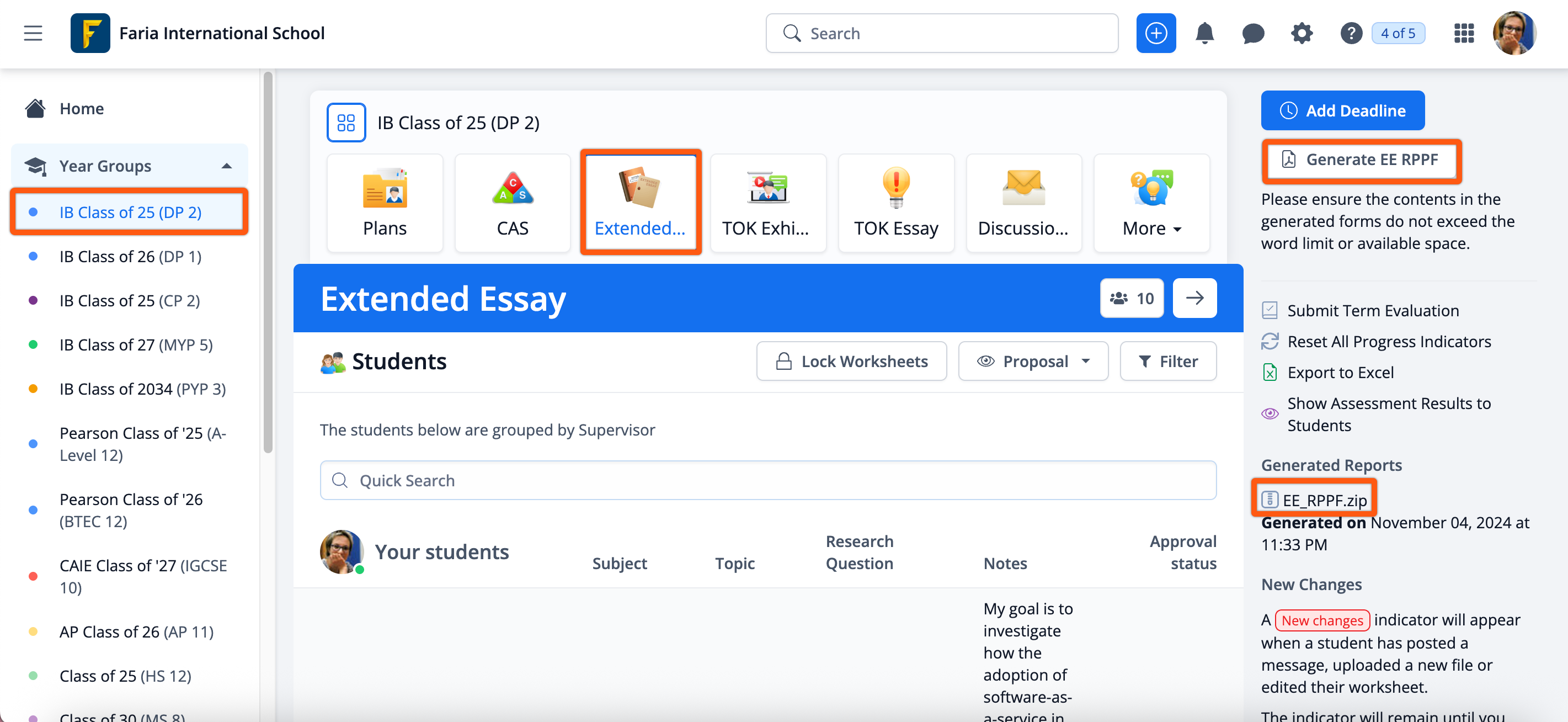1568x722 pixels.
Task: Switch to the TOK Essay tab
Action: click(x=895, y=203)
